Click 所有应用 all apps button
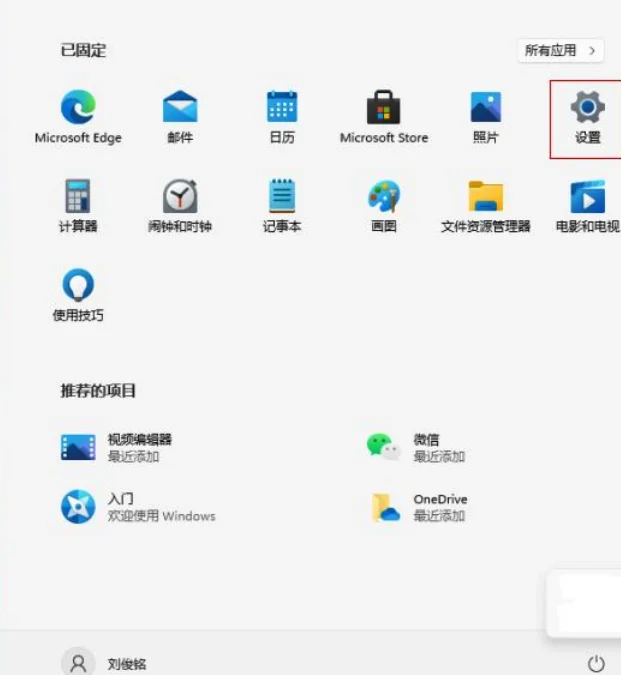Viewport: 621px width, 675px height. [560, 51]
